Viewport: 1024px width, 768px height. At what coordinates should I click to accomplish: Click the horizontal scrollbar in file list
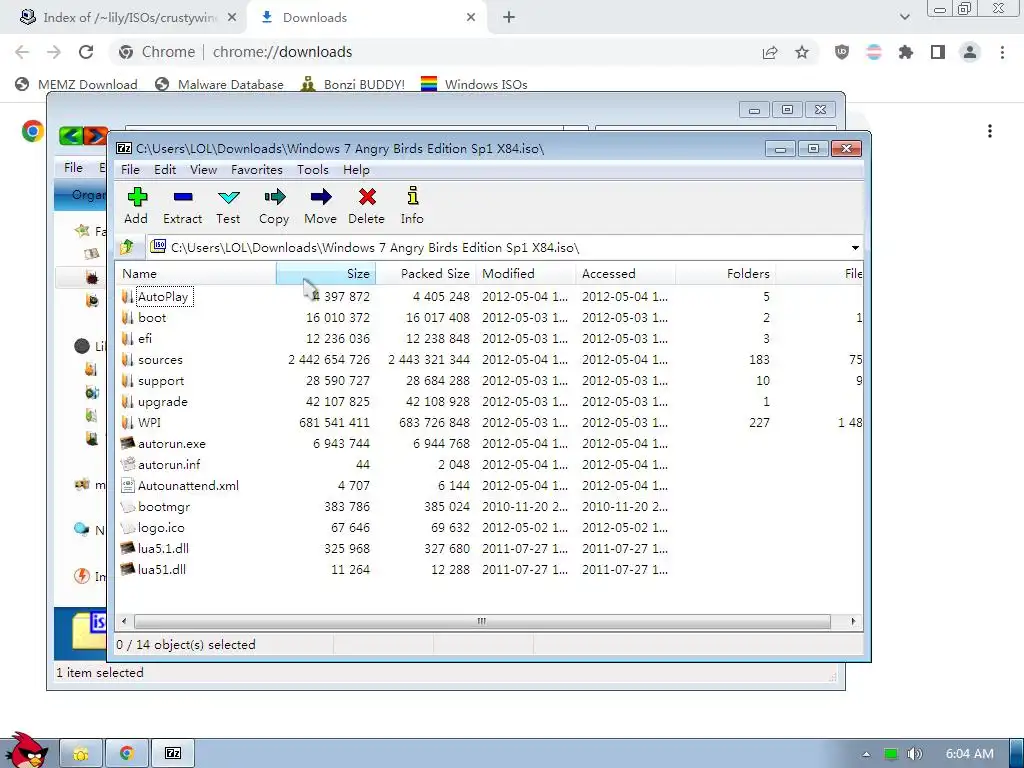point(482,621)
